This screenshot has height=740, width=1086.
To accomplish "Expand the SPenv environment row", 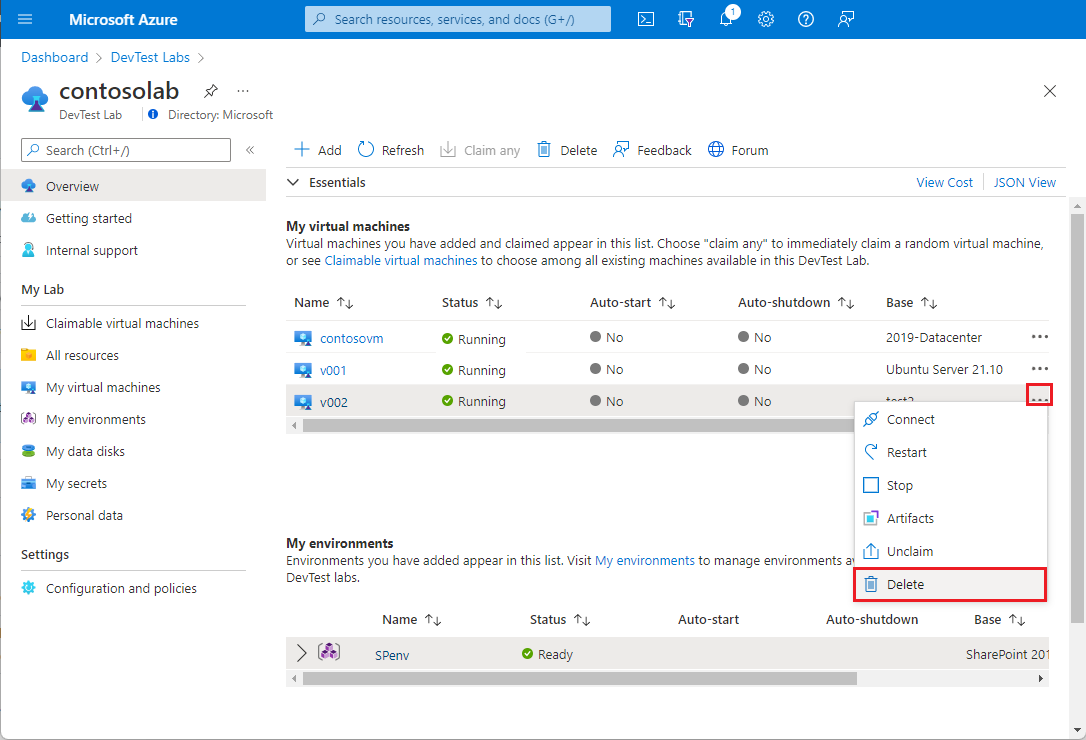I will pyautogui.click(x=302, y=652).
